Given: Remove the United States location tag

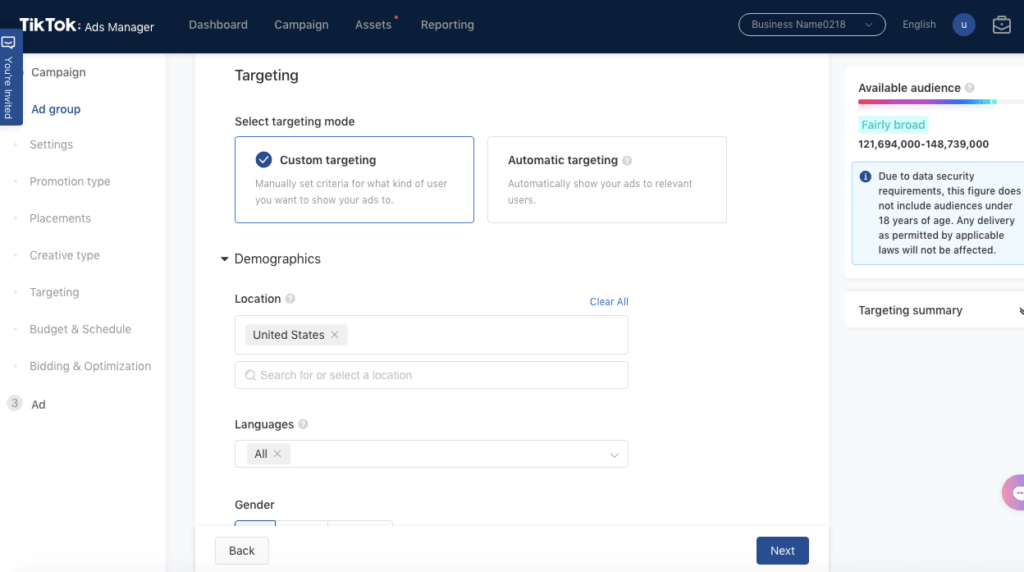Looking at the screenshot, I should (335, 335).
